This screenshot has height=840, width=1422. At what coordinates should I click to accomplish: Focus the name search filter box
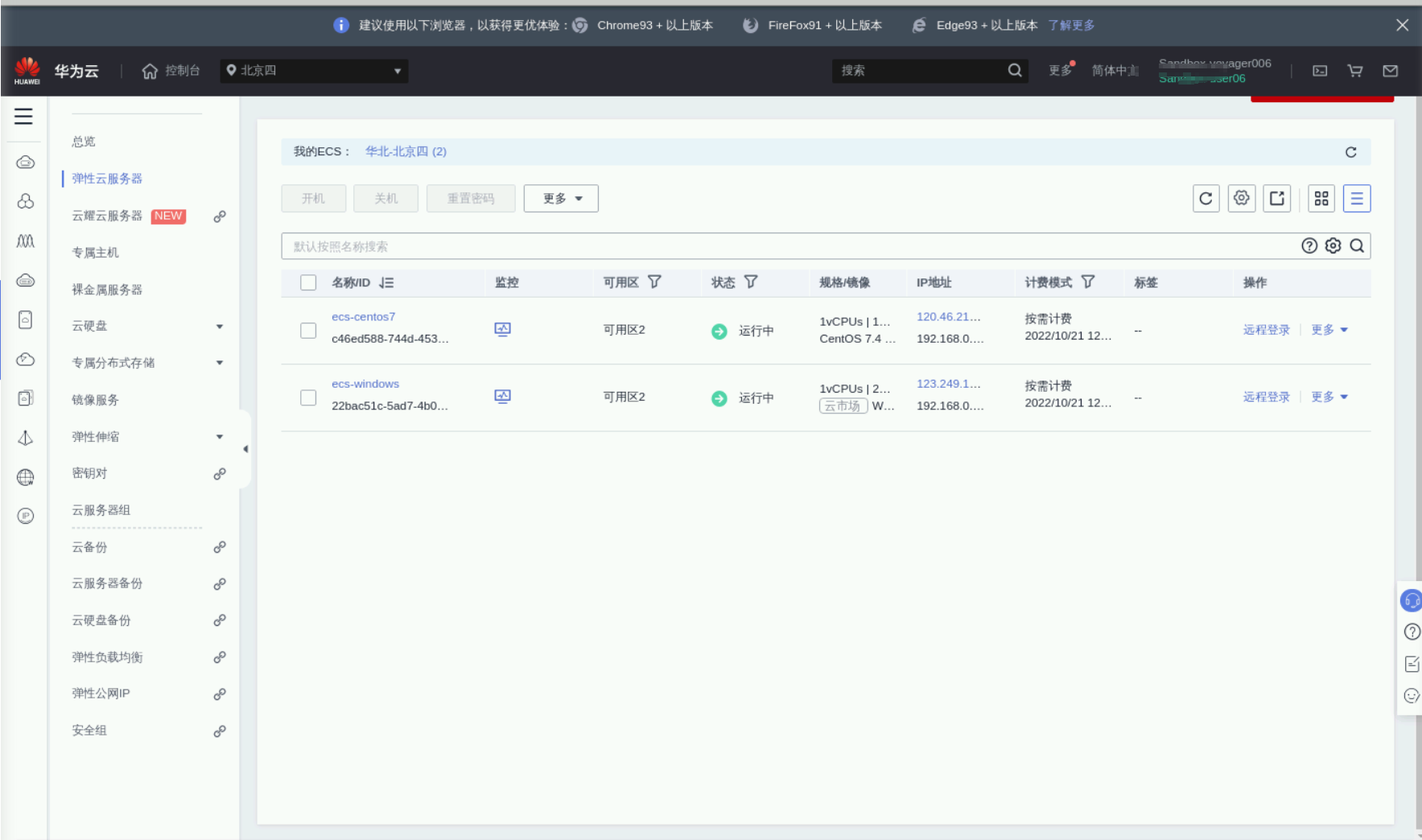click(789, 246)
